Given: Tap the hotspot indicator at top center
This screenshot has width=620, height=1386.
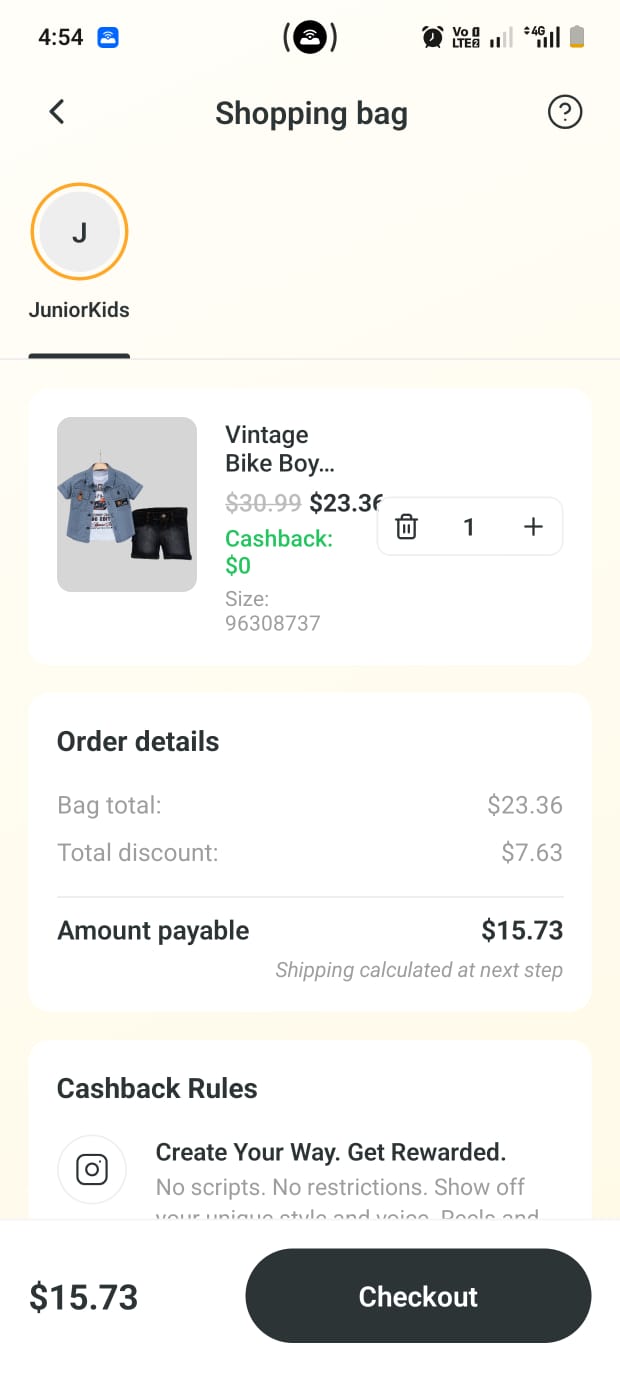Looking at the screenshot, I should [x=310, y=38].
